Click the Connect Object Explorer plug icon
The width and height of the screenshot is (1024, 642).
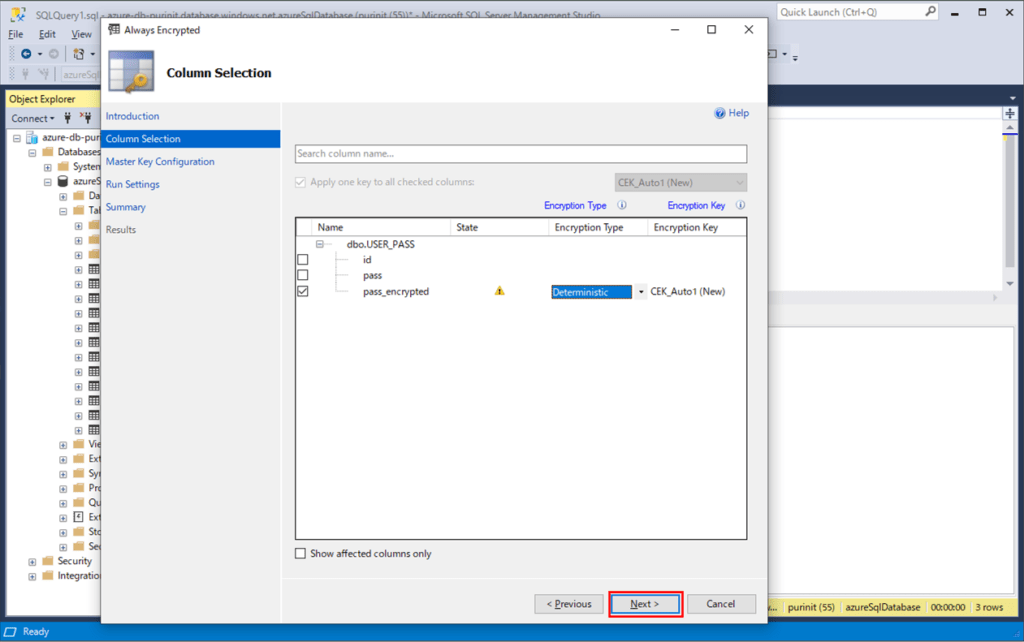click(x=67, y=118)
